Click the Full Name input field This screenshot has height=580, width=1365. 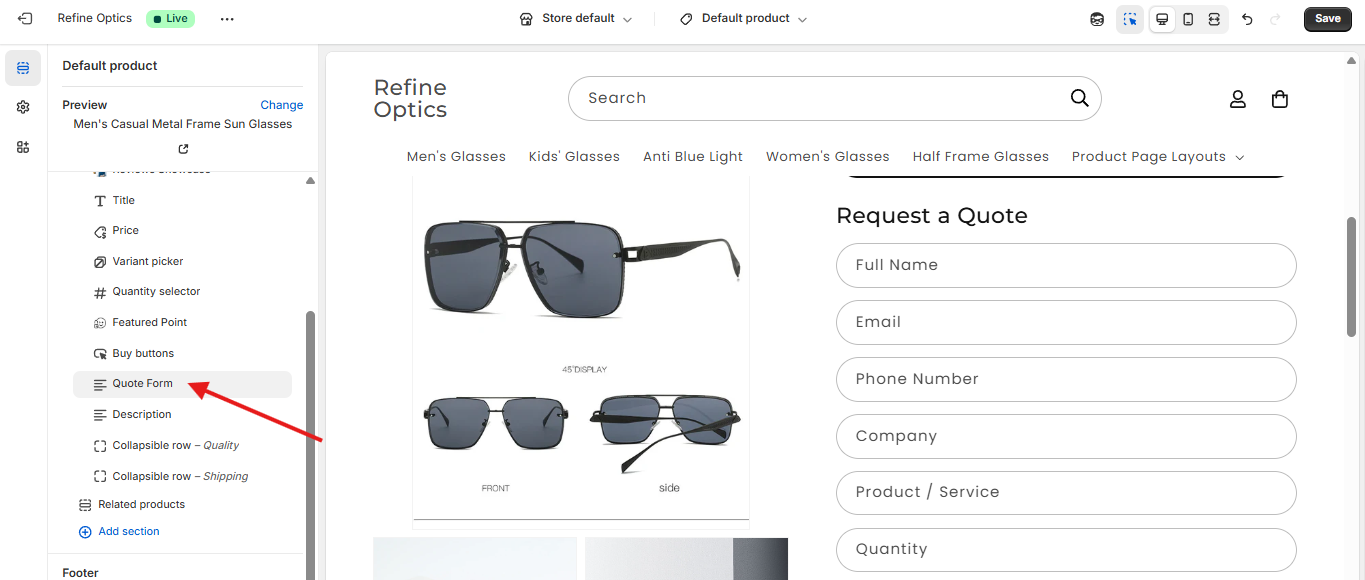pos(1066,265)
